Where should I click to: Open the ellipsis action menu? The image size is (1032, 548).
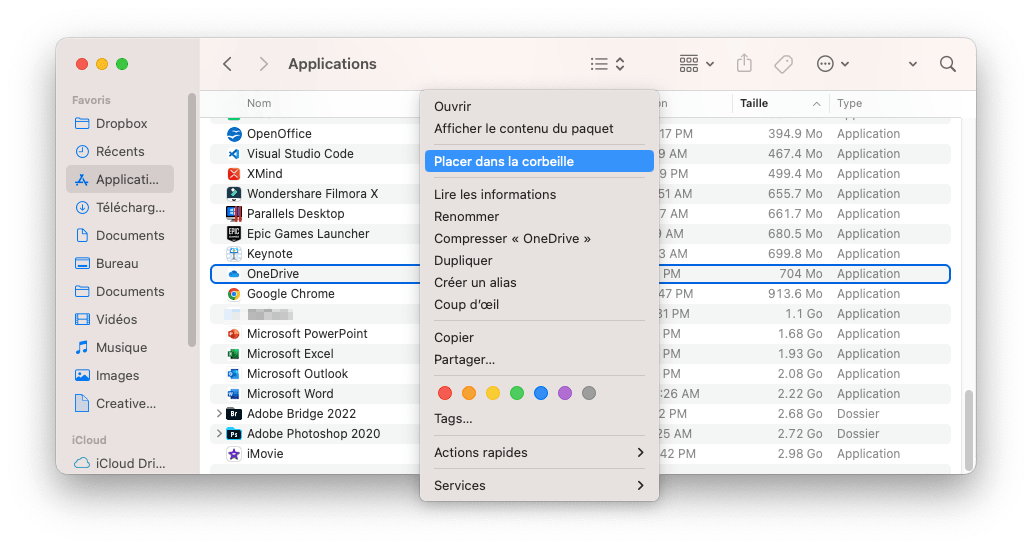tap(833, 64)
